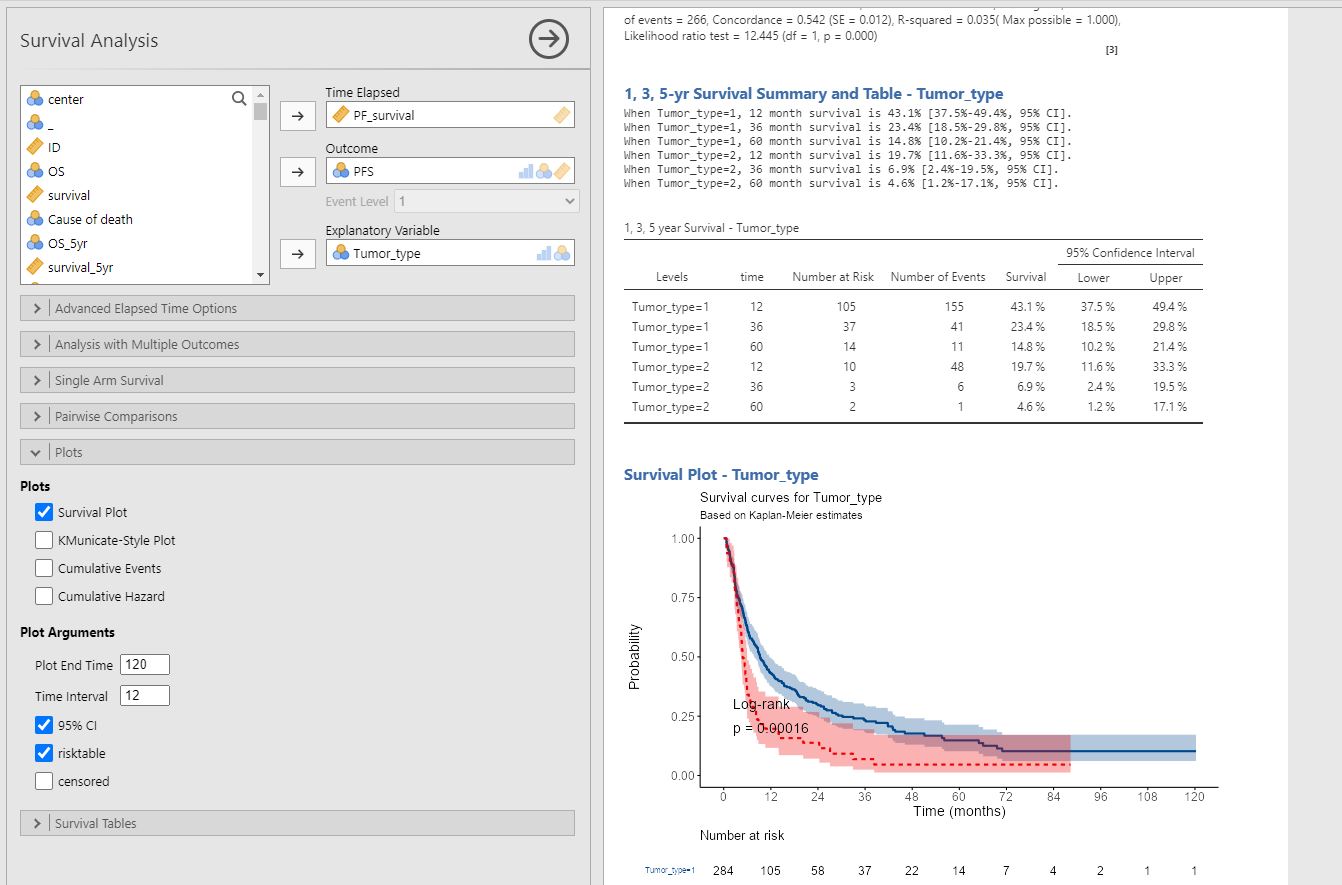Image resolution: width=1342 pixels, height=885 pixels.
Task: Open the Event Level dropdown
Action: (486, 201)
